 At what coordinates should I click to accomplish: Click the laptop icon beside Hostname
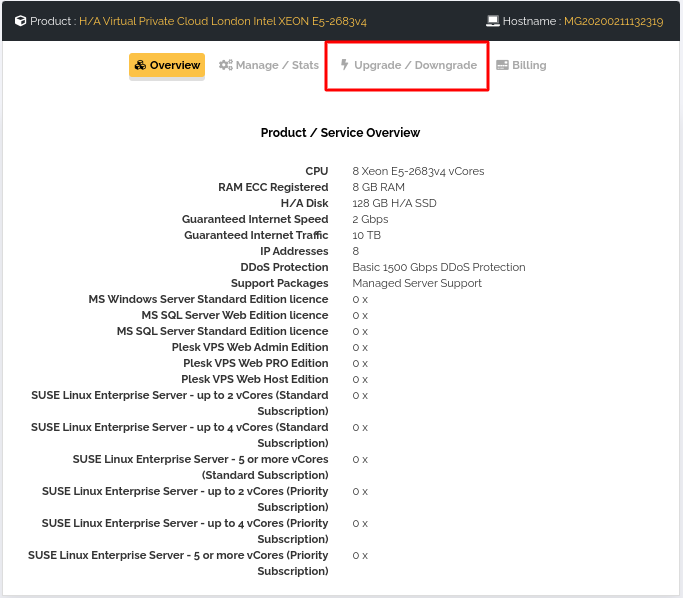tap(493, 21)
